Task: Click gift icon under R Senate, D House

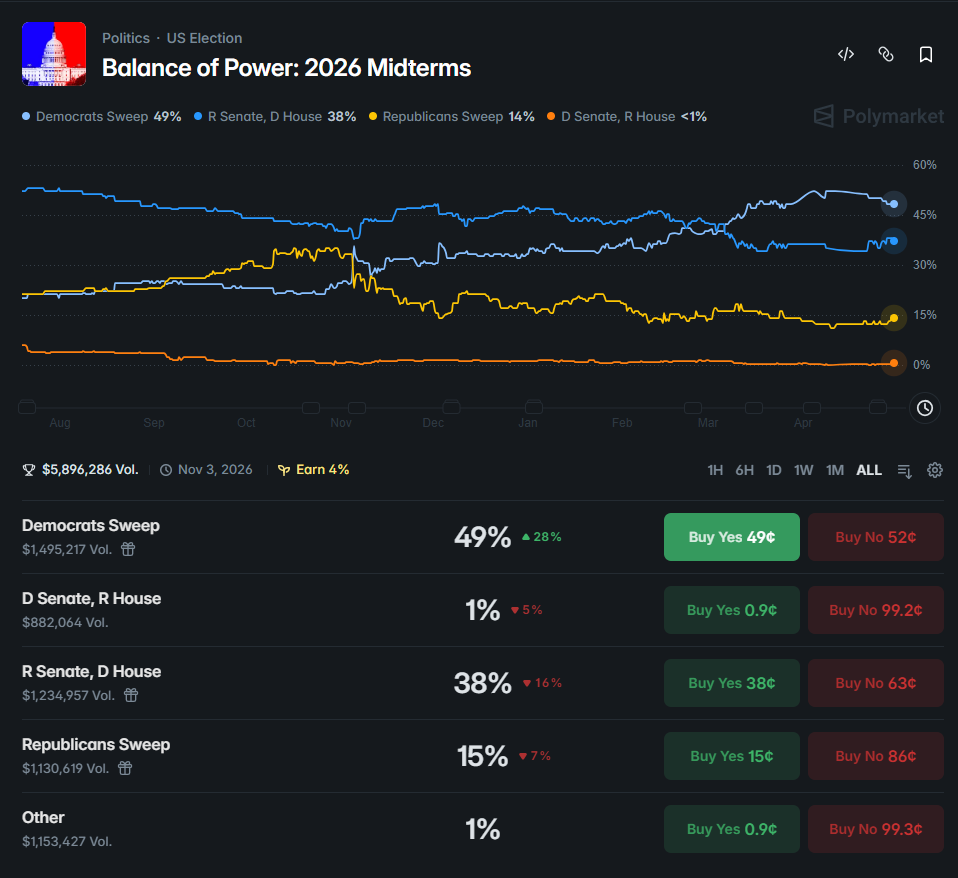Action: point(131,695)
